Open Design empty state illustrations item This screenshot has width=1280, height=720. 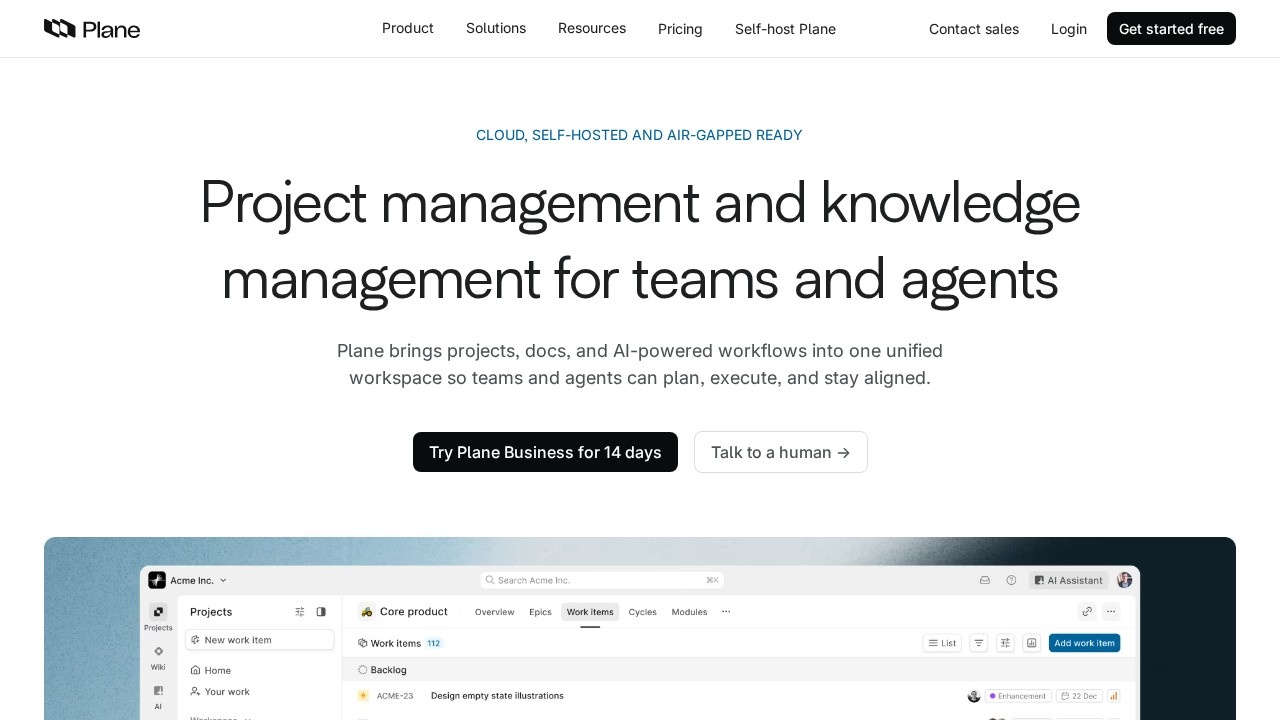(497, 696)
